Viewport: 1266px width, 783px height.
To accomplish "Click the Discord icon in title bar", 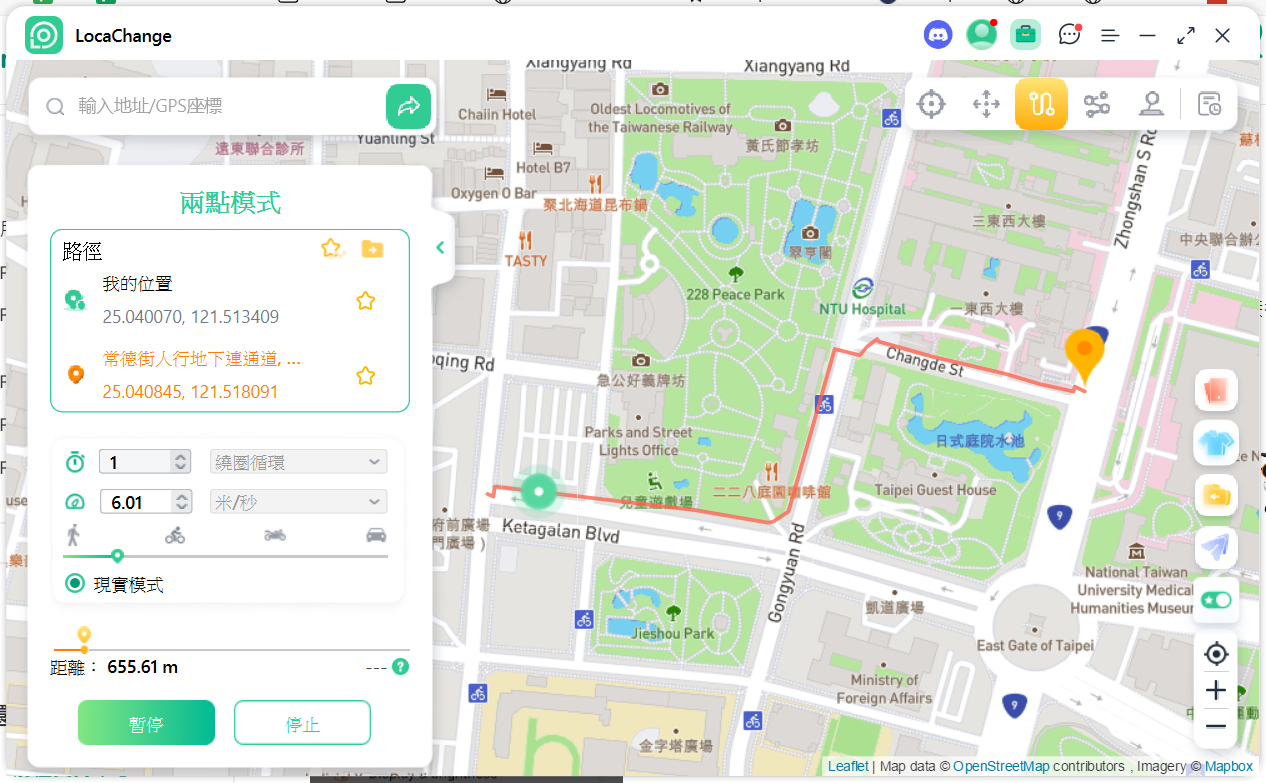I will click(938, 35).
